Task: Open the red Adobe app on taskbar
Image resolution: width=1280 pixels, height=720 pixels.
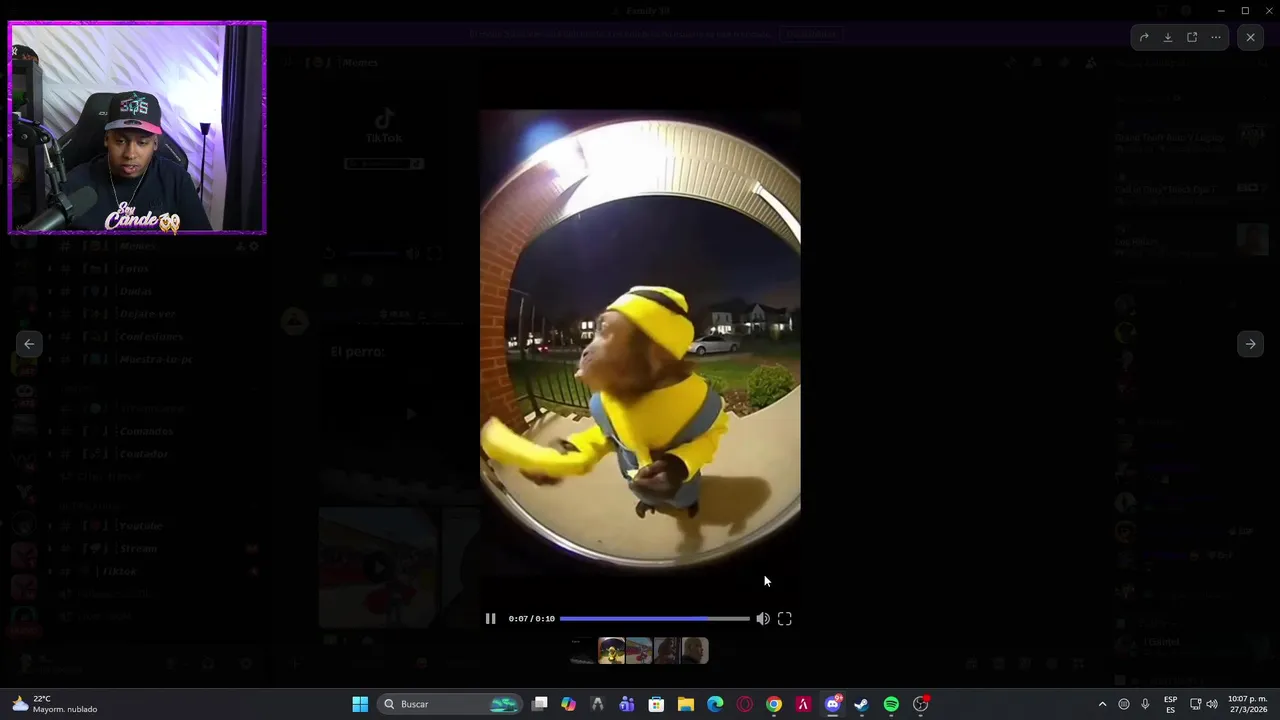Action: pos(803,704)
